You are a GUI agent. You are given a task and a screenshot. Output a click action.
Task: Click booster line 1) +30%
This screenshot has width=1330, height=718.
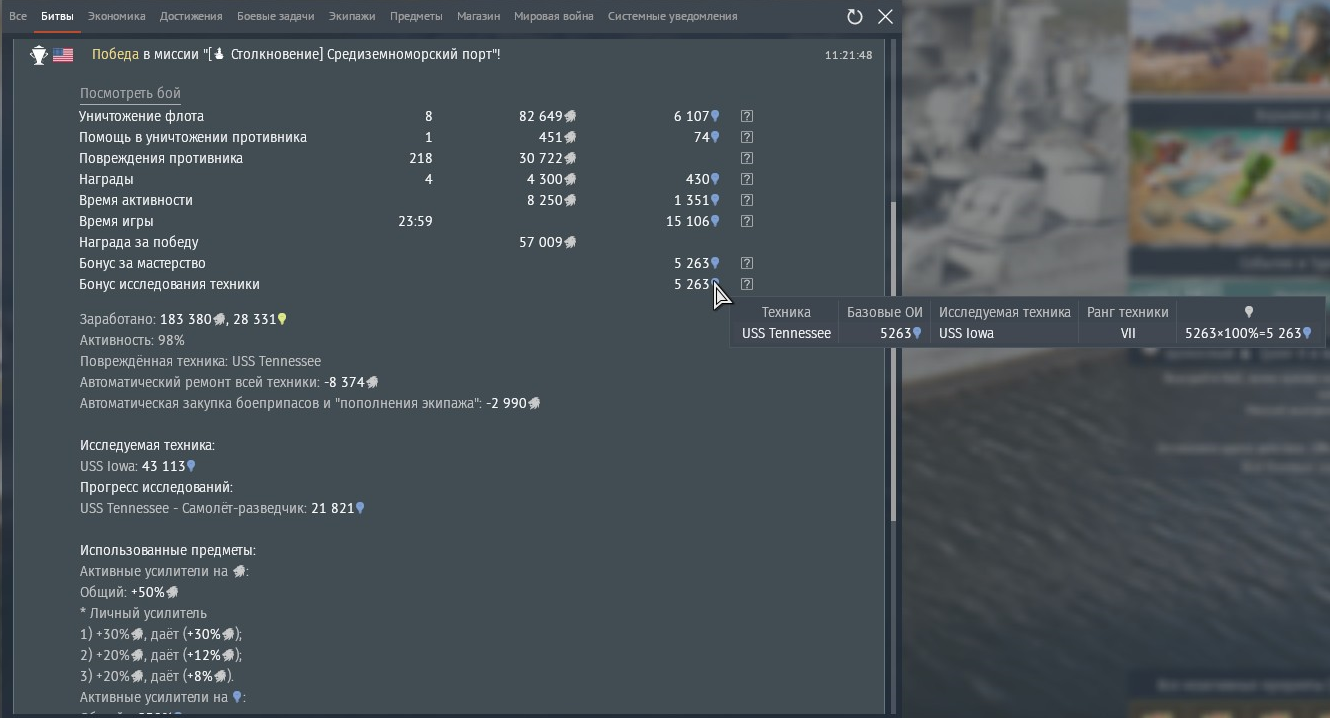[161, 634]
